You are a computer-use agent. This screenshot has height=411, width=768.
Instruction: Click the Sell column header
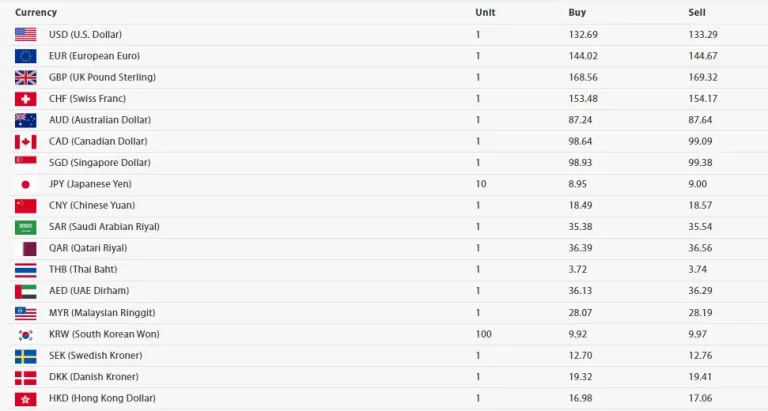coord(697,12)
